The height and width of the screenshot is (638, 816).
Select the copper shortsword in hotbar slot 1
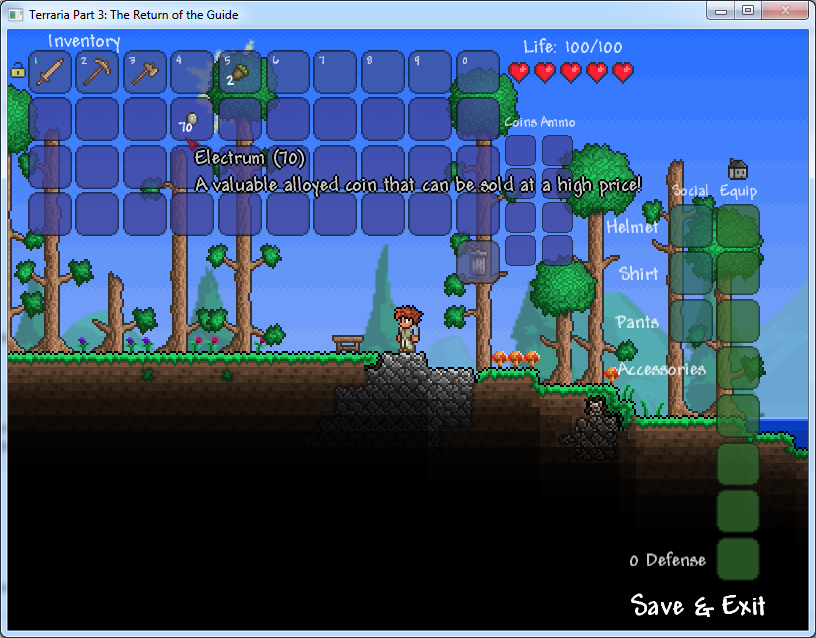point(49,72)
